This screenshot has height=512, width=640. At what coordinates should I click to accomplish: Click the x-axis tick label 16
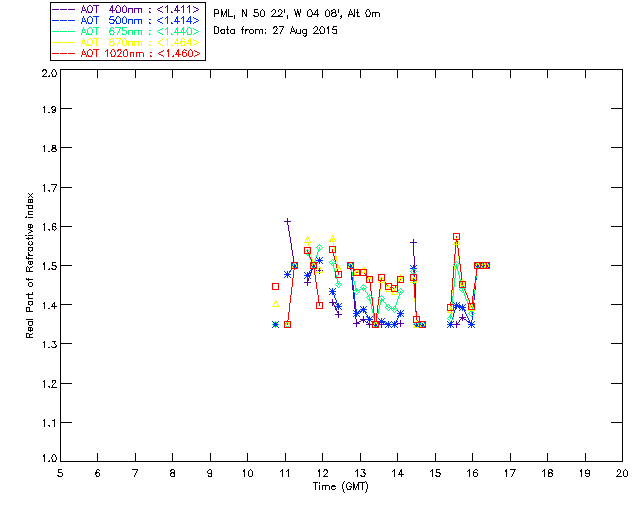(x=473, y=473)
